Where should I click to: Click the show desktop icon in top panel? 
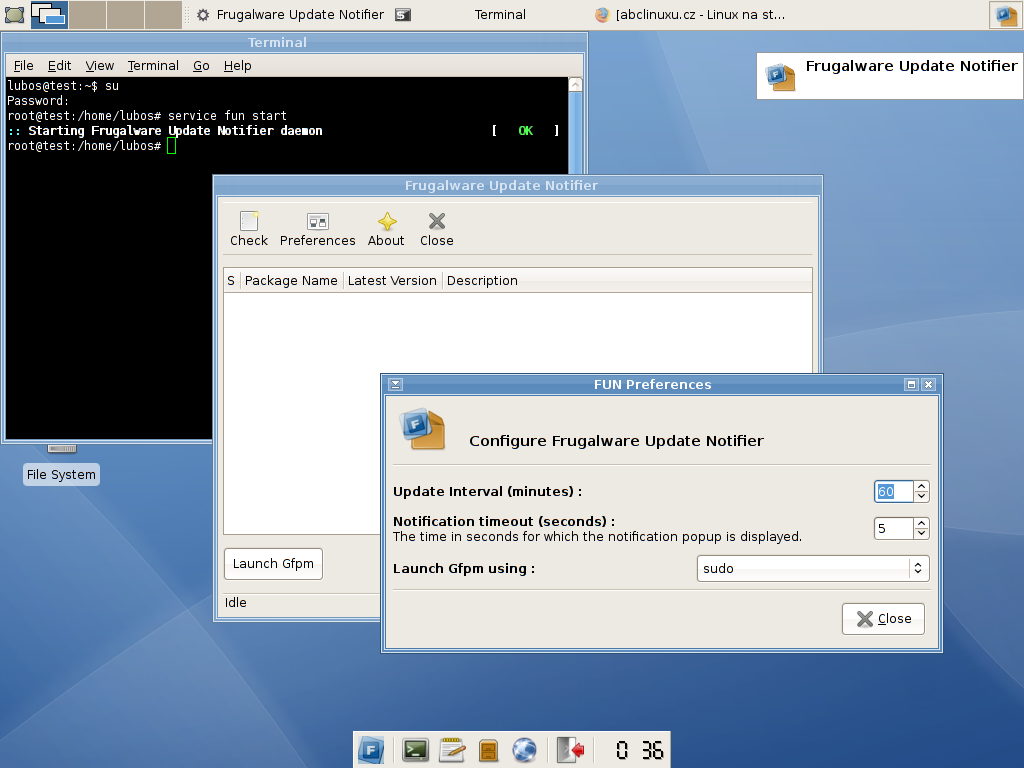click(14, 14)
